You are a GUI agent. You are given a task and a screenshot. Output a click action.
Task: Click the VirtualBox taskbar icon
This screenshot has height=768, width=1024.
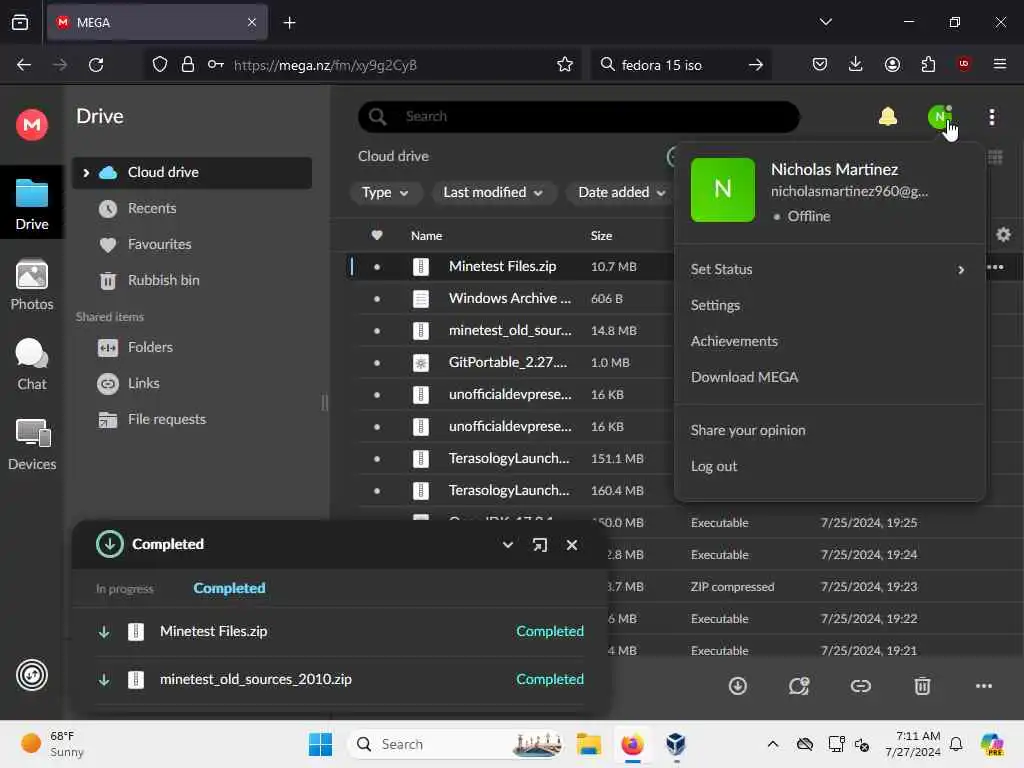pyautogui.click(x=675, y=744)
